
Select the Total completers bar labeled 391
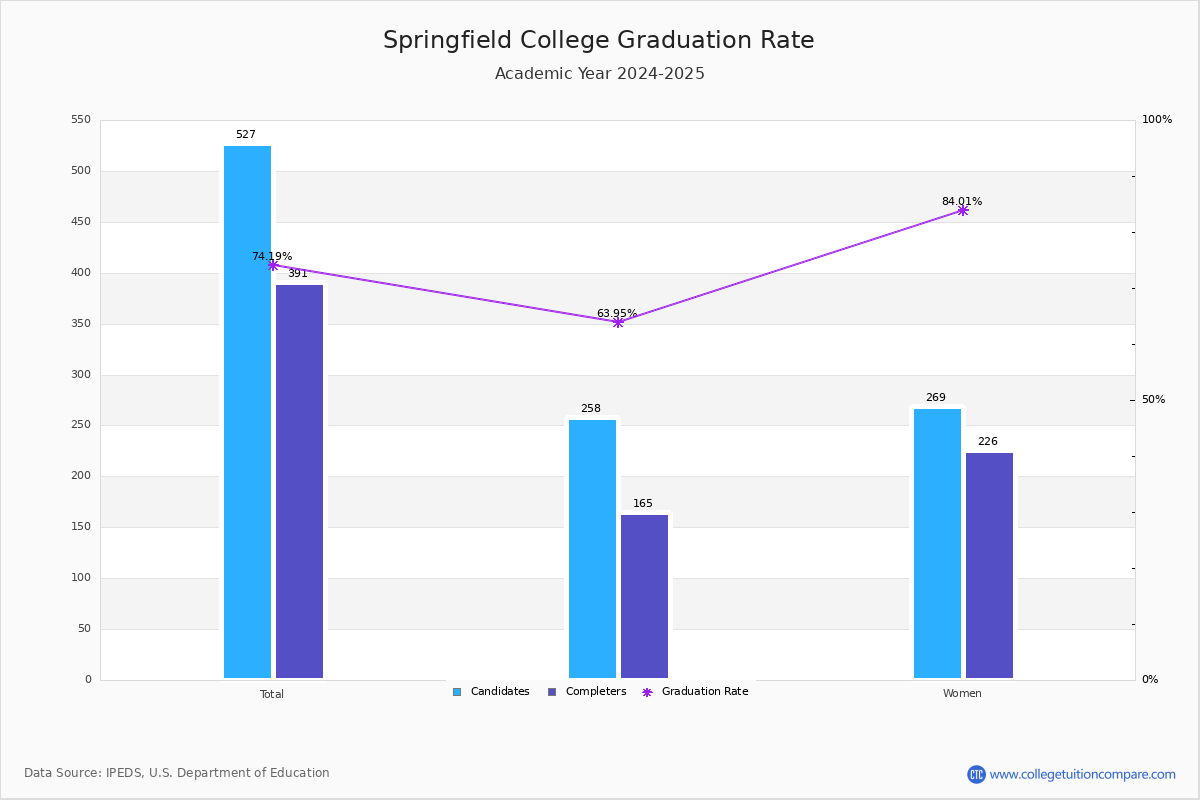point(300,481)
